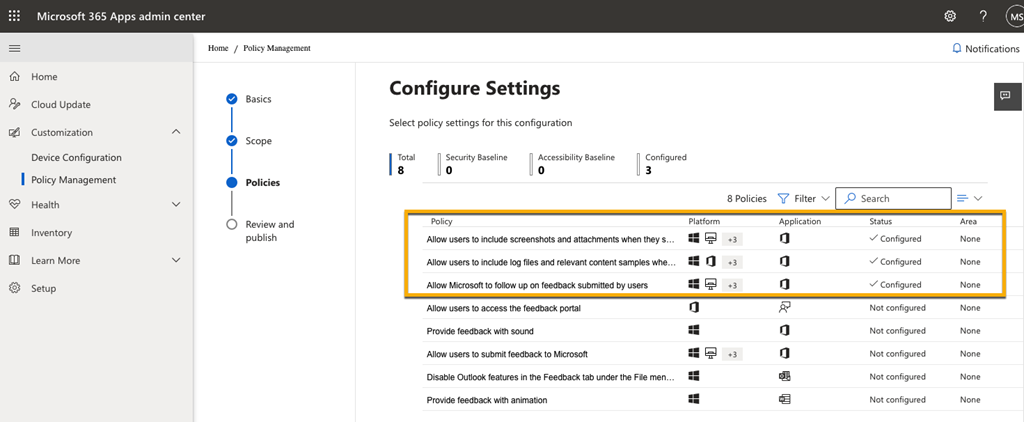Sort by Policy column header
Viewport: 1024px width, 422px height.
[441, 221]
